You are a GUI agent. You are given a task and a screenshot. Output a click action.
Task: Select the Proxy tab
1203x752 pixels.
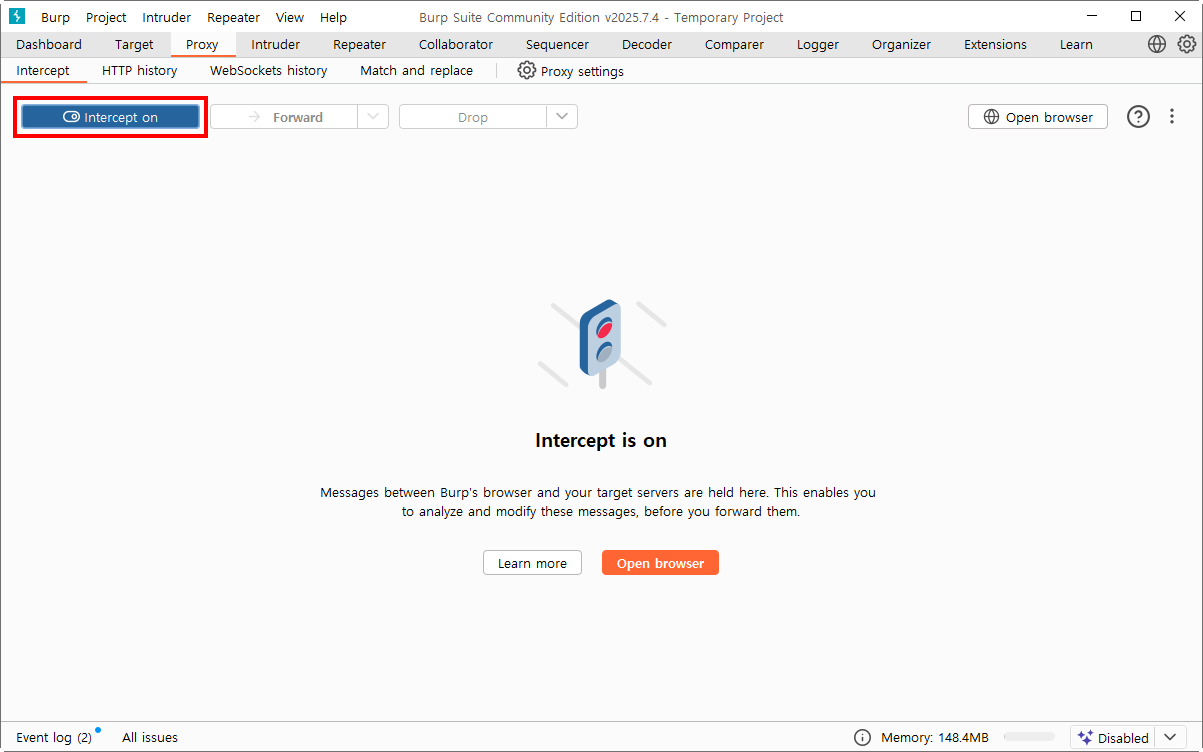(x=202, y=44)
